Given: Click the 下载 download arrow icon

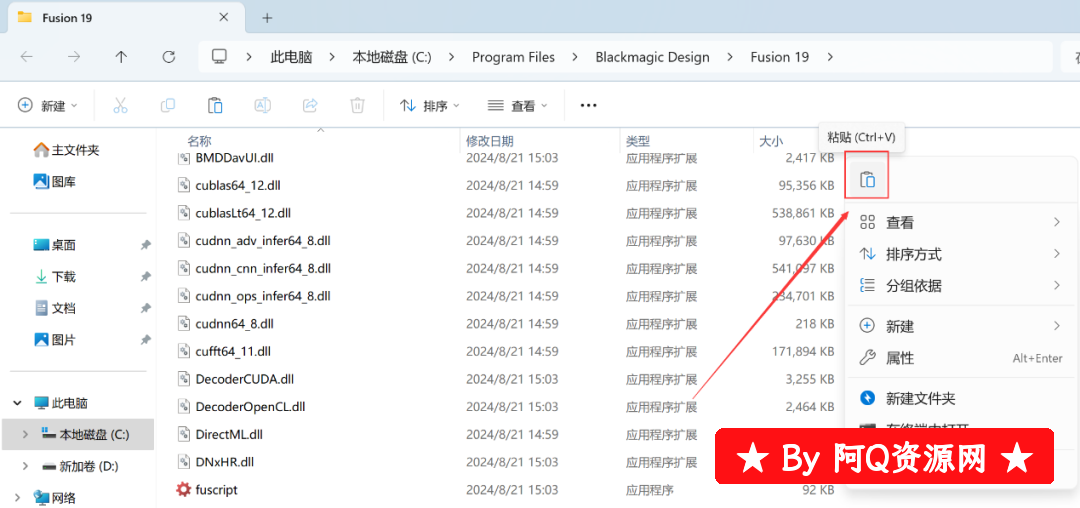Looking at the screenshot, I should [41, 277].
